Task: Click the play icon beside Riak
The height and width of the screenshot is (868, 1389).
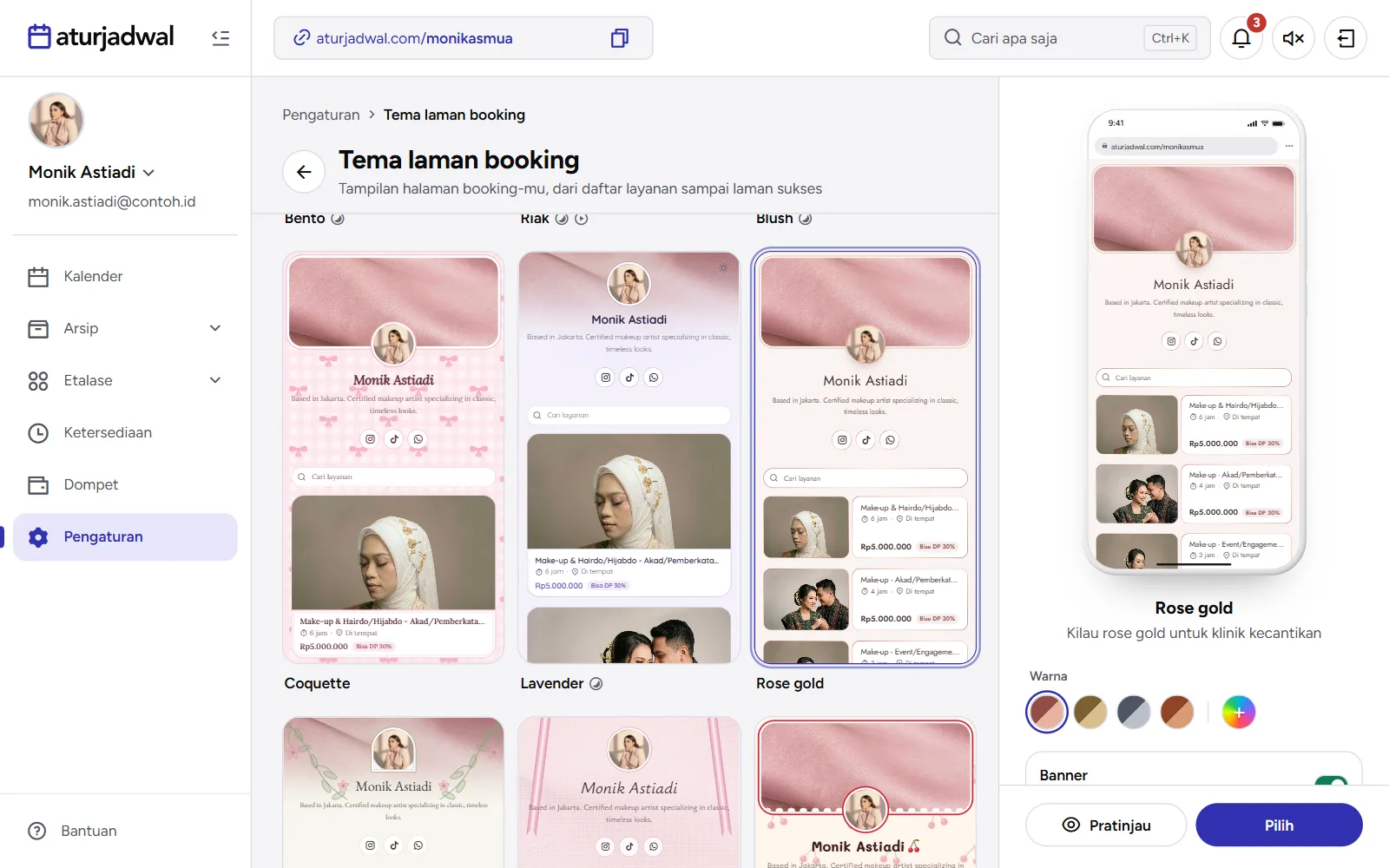Action: [582, 219]
